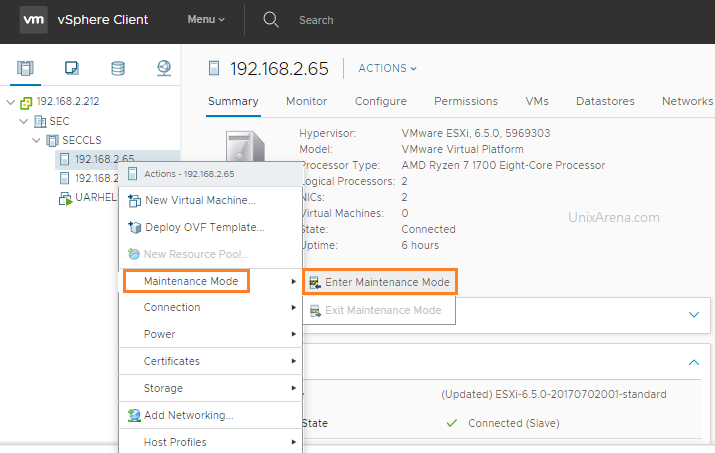
Task: Select the 192.168.2.212 vCenter label
Action: coord(67,102)
